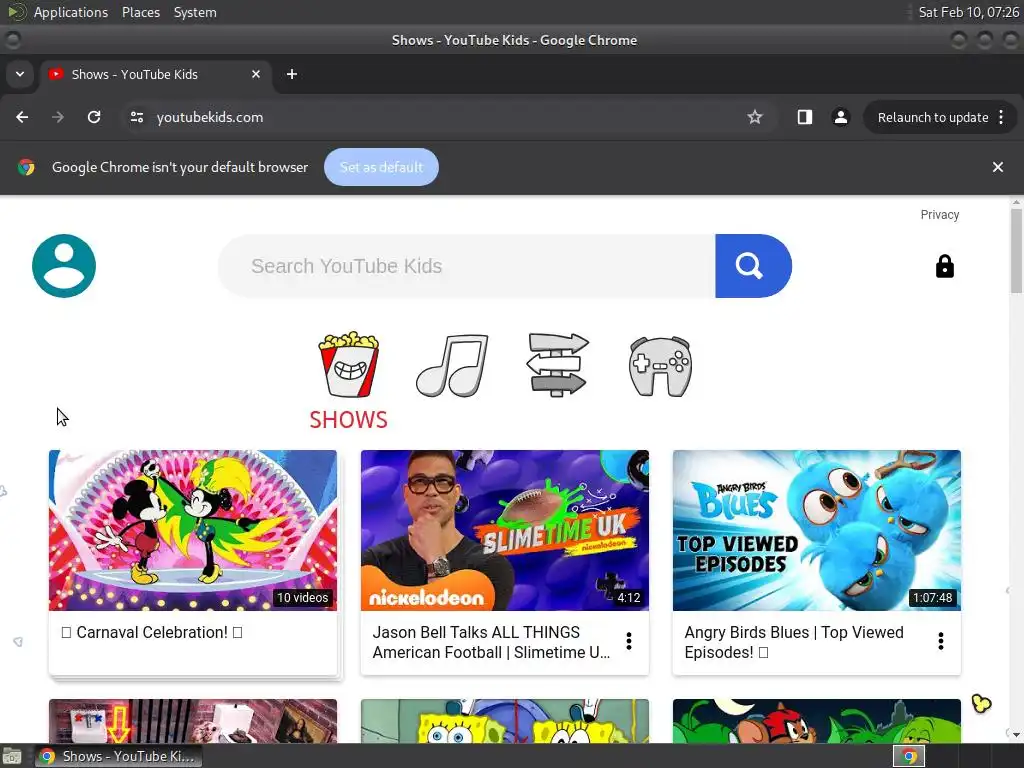Dismiss the default browser notification bar

pos(997,167)
